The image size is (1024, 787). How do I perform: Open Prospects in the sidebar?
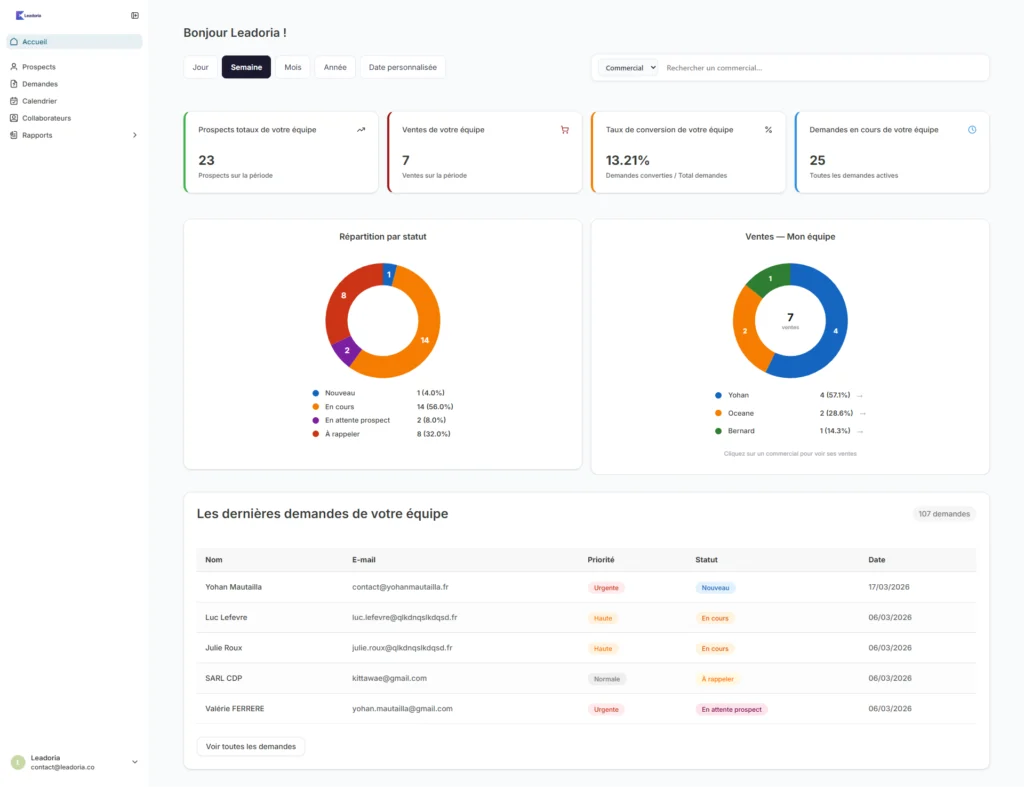click(x=39, y=67)
